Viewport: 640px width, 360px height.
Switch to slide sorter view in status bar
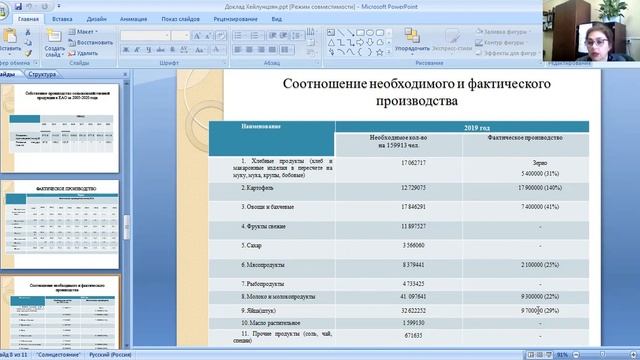(x=540, y=355)
